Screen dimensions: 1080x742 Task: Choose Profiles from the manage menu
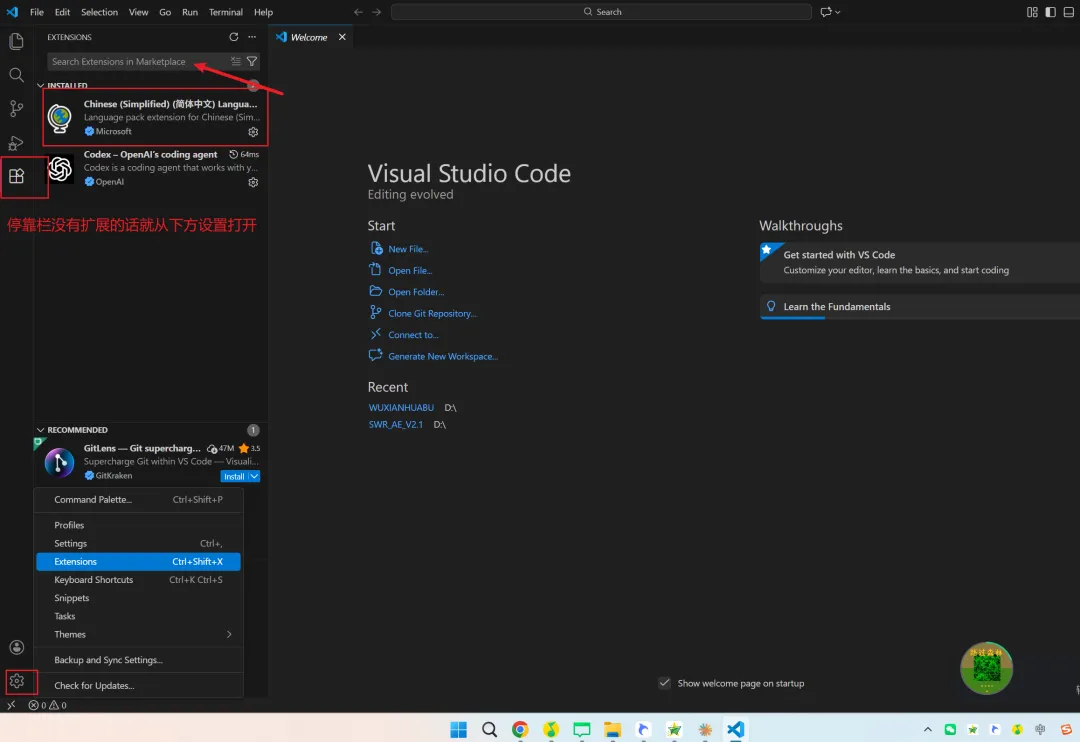(x=138, y=525)
